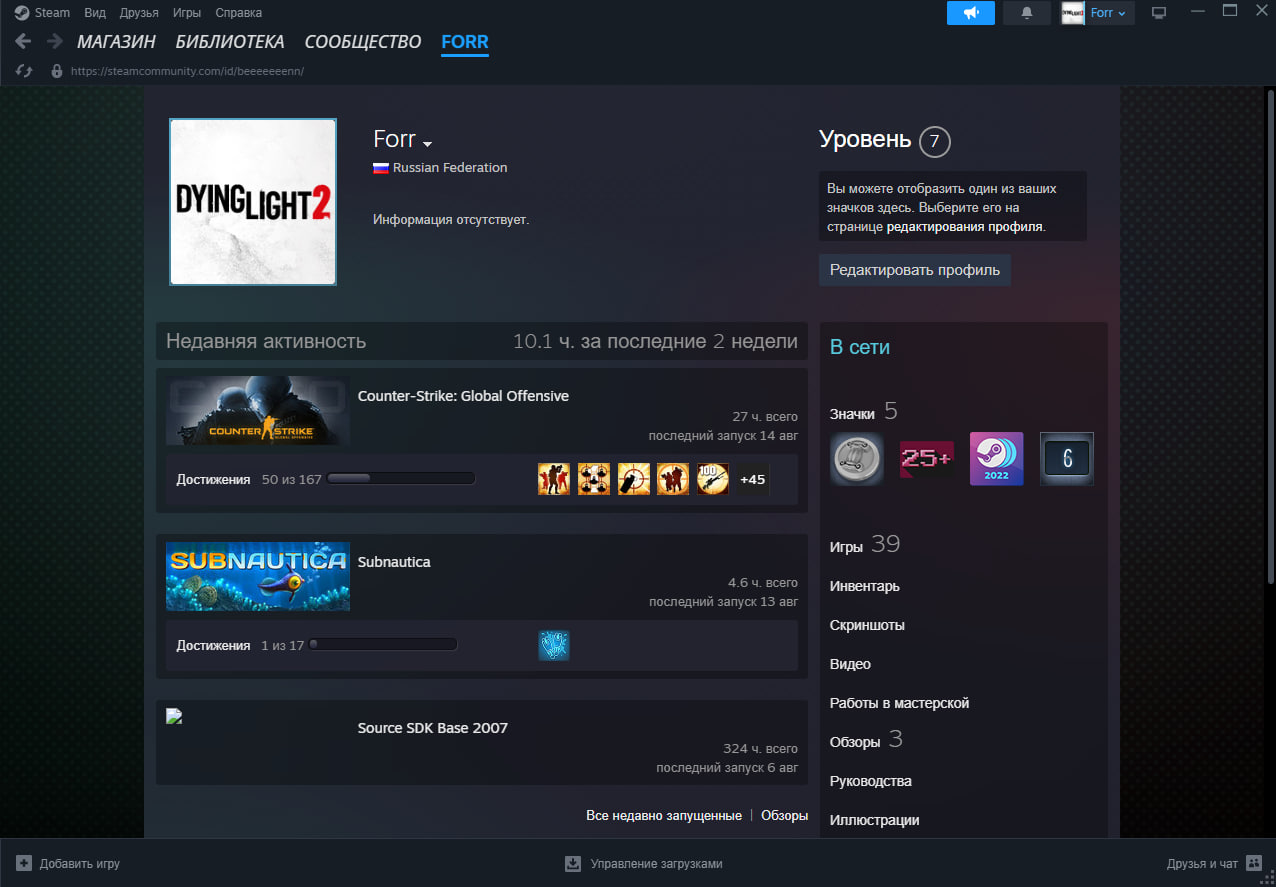
Task: Reload the page with the refresh icon
Action: (x=25, y=71)
